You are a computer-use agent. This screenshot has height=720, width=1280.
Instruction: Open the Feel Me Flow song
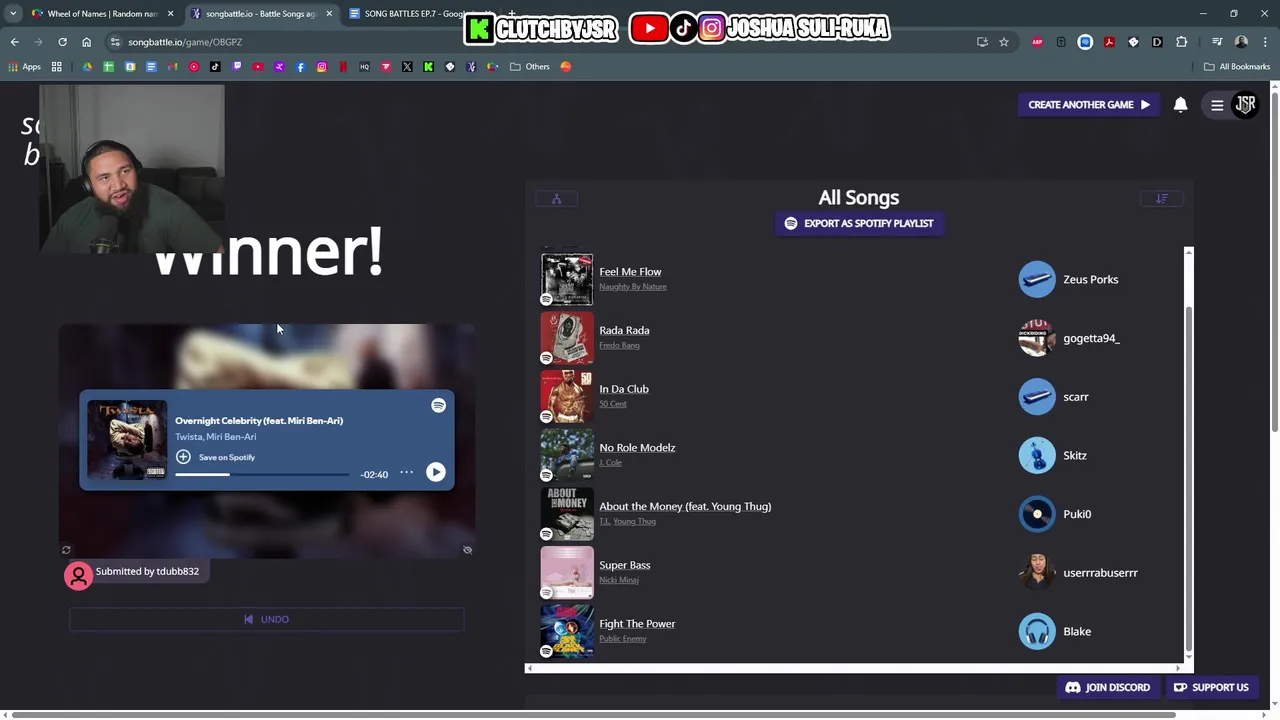coord(630,272)
